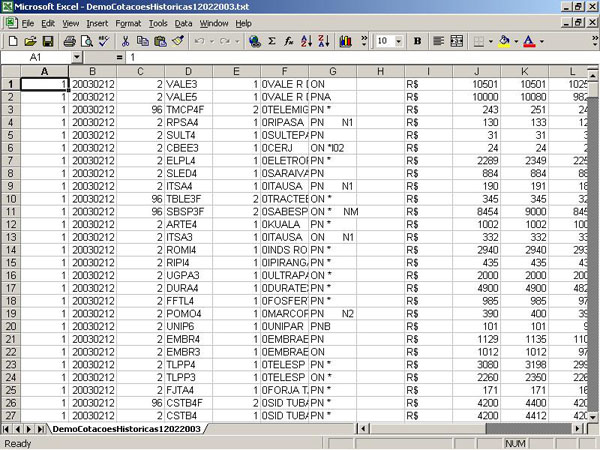The height and width of the screenshot is (450, 600).
Task: Click cell D1 containing VALE3
Action: (x=188, y=84)
